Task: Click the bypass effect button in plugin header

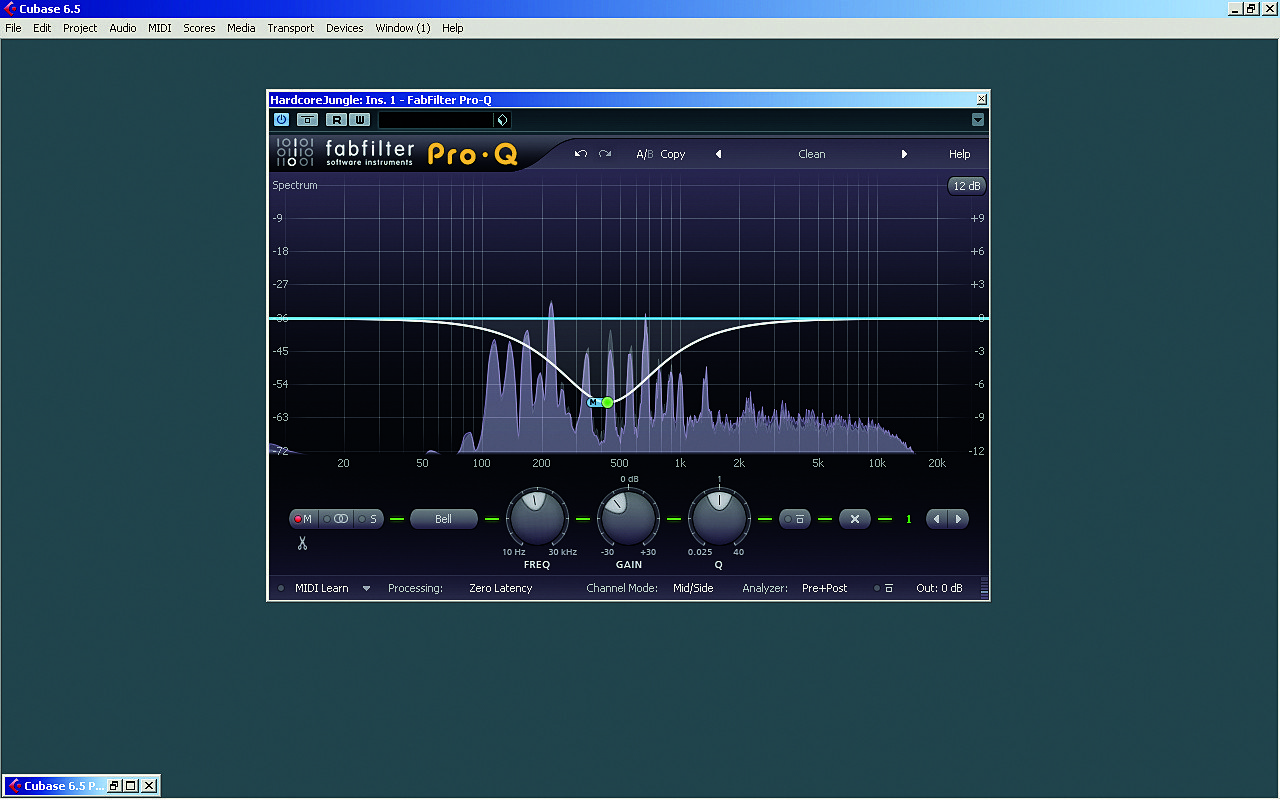Action: (308, 120)
